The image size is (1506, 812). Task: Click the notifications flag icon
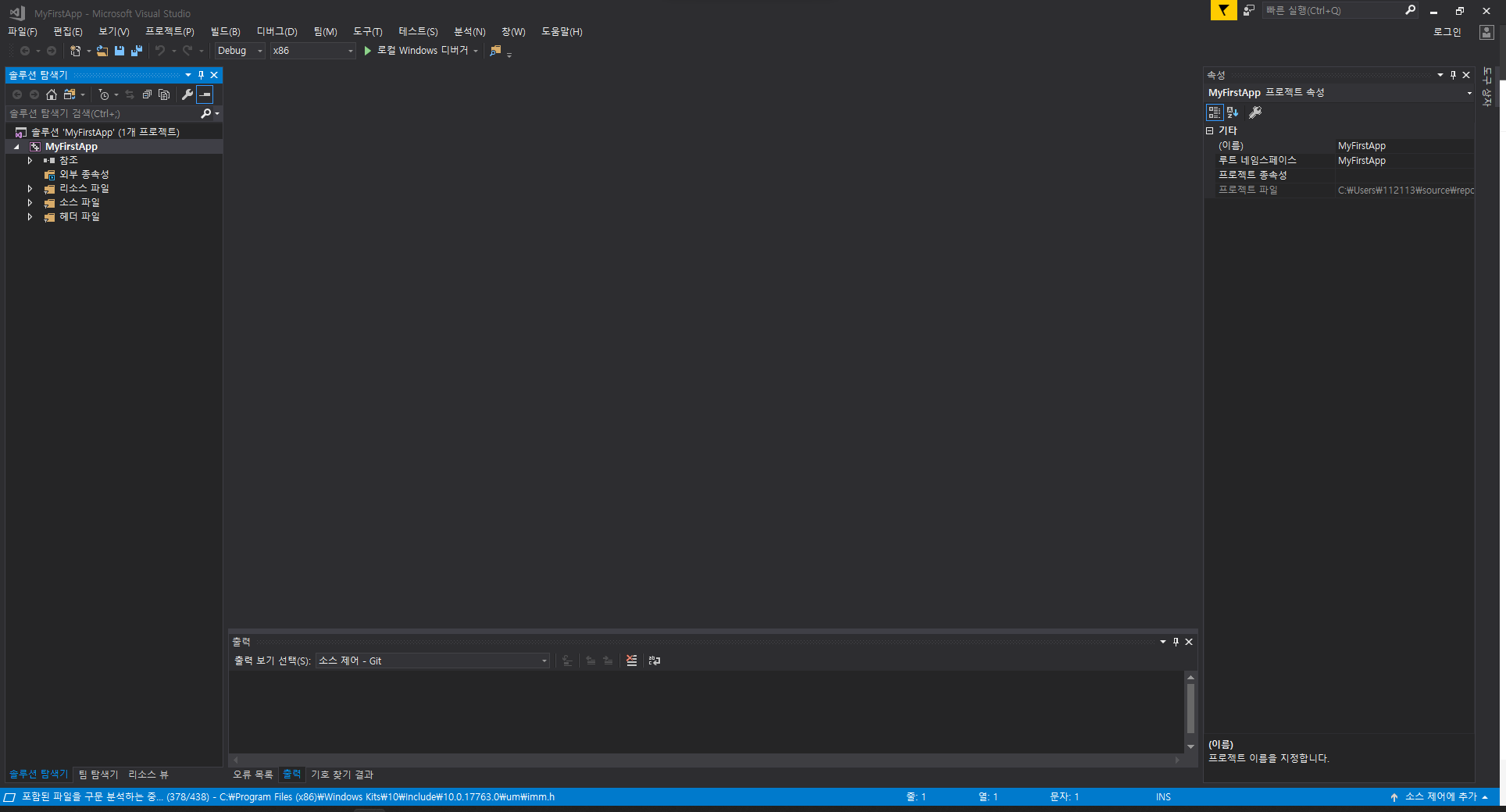tap(1223, 10)
